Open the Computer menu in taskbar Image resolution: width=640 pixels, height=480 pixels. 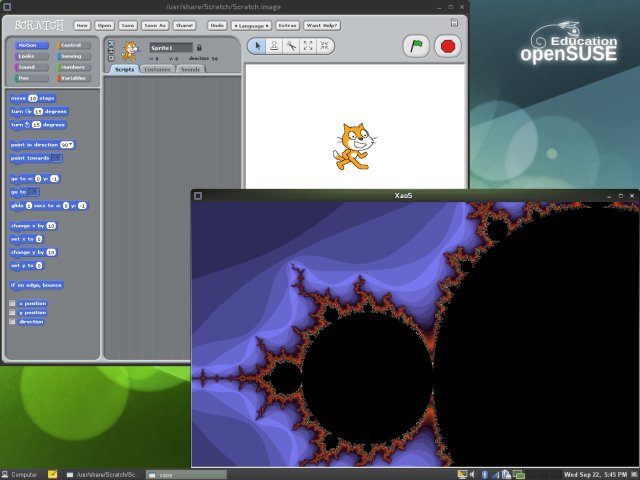click(20, 473)
